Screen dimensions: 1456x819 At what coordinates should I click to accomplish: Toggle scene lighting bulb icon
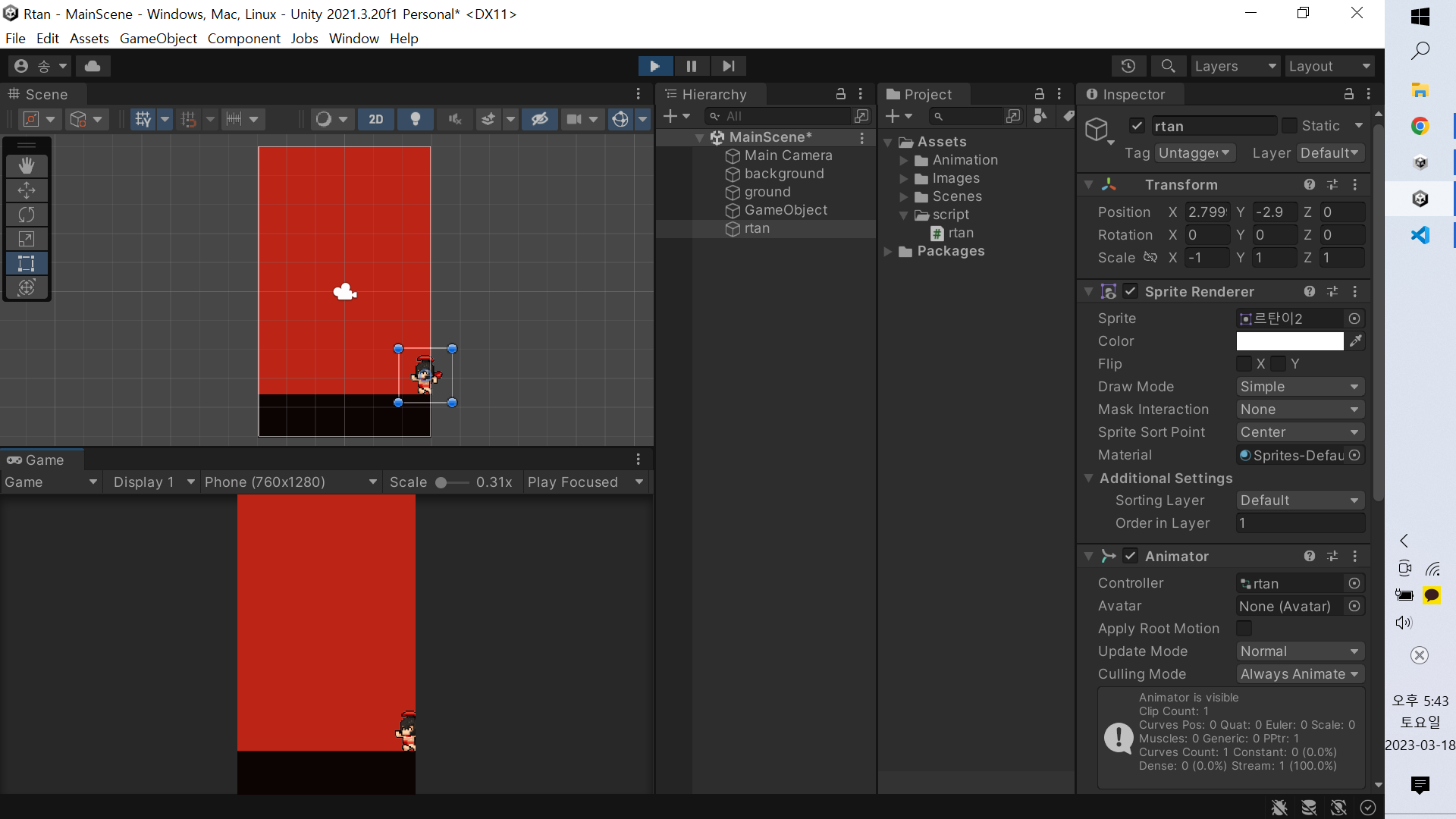point(416,119)
